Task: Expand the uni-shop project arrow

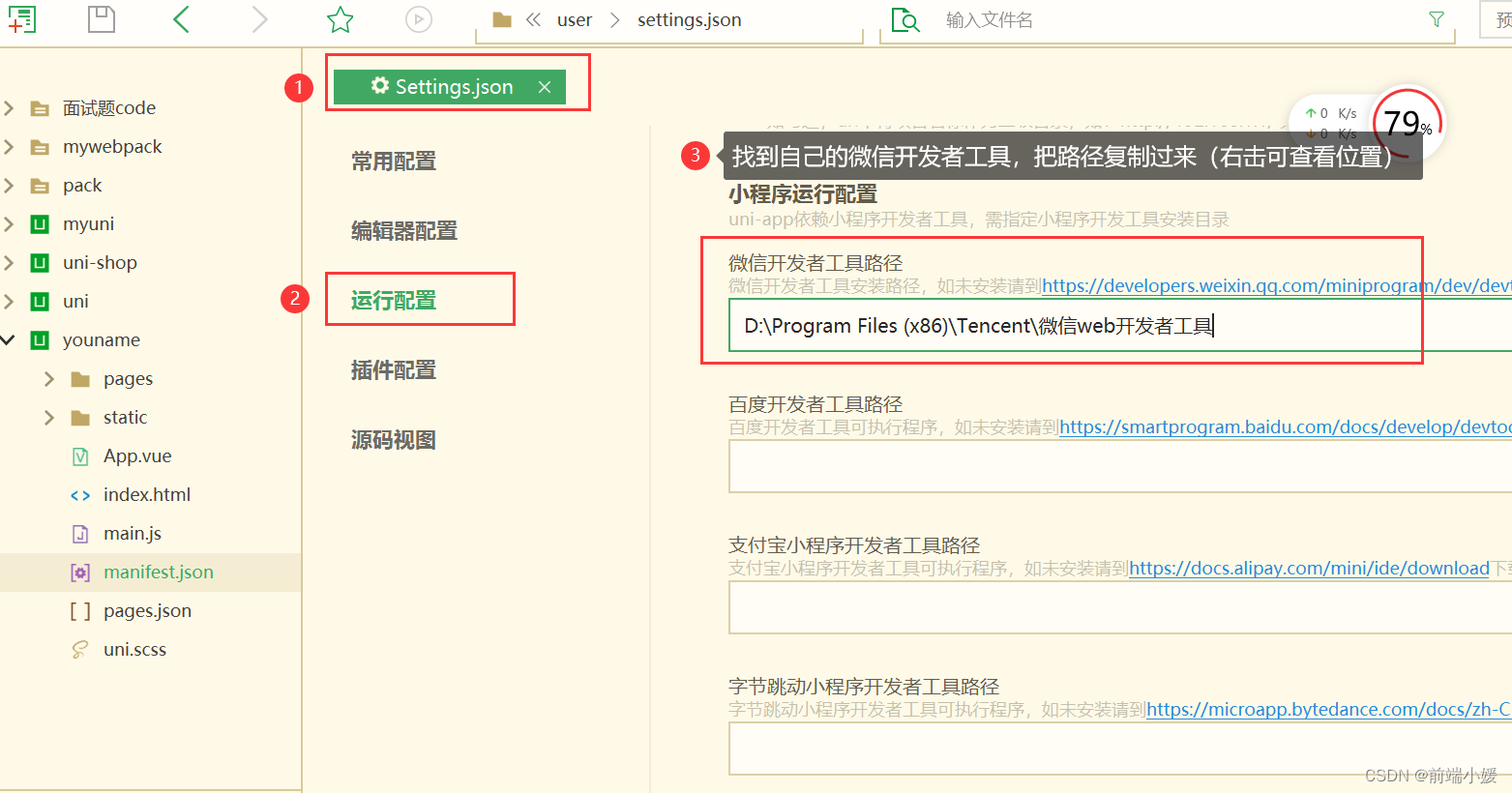Action: [x=9, y=263]
